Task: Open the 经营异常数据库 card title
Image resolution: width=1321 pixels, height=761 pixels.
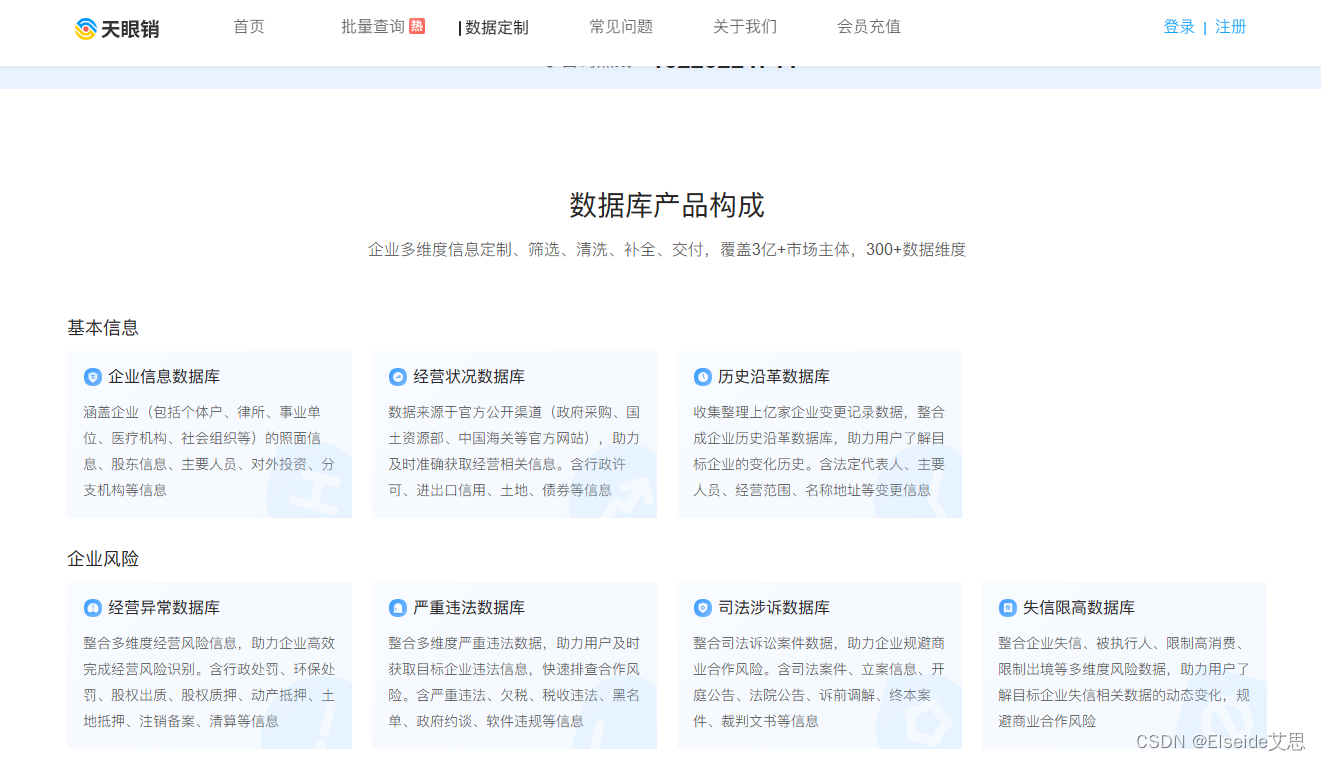Action: coord(164,608)
